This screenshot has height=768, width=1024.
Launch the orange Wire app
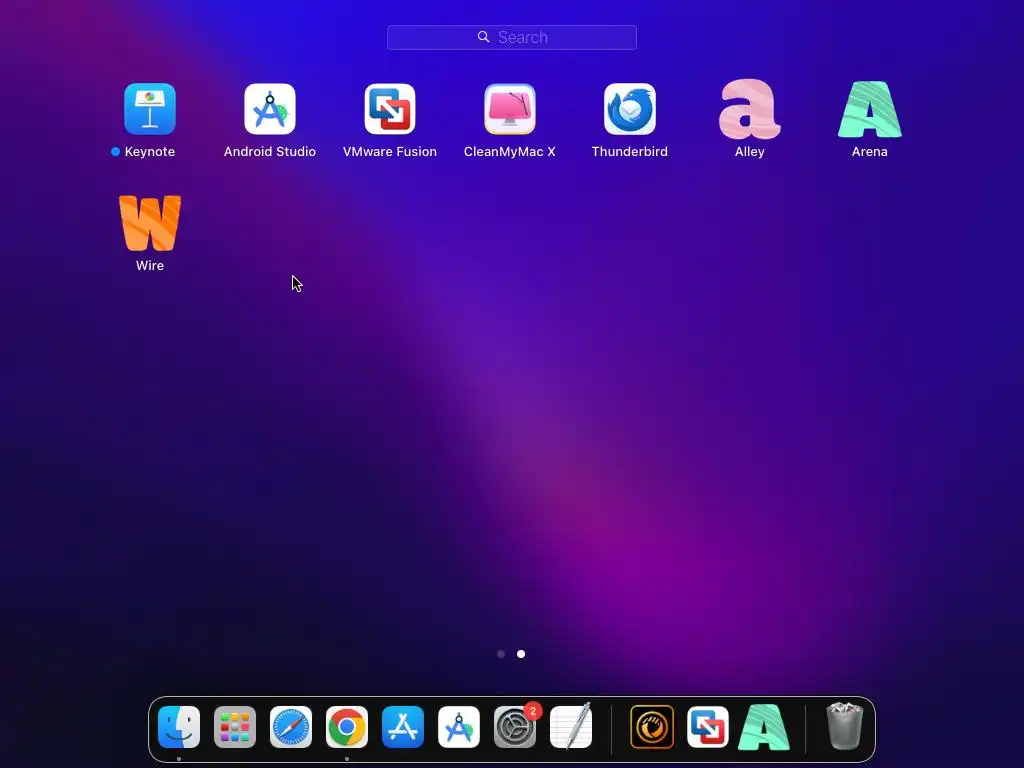pos(150,223)
